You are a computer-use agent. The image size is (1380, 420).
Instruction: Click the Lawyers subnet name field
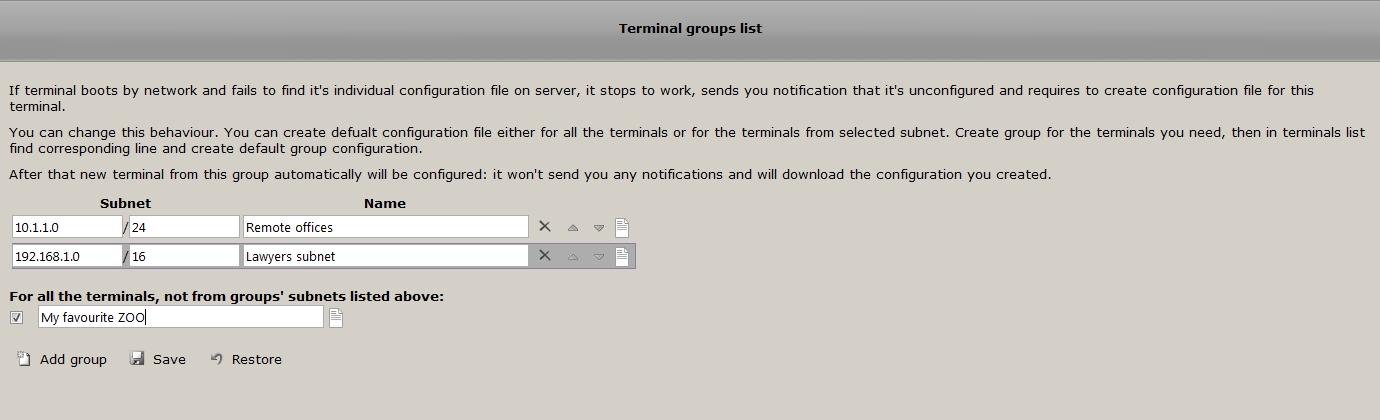[385, 256]
